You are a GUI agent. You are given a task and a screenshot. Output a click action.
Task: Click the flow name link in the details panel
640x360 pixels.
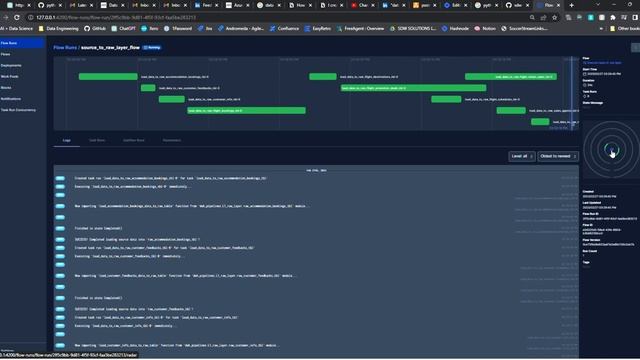point(602,63)
